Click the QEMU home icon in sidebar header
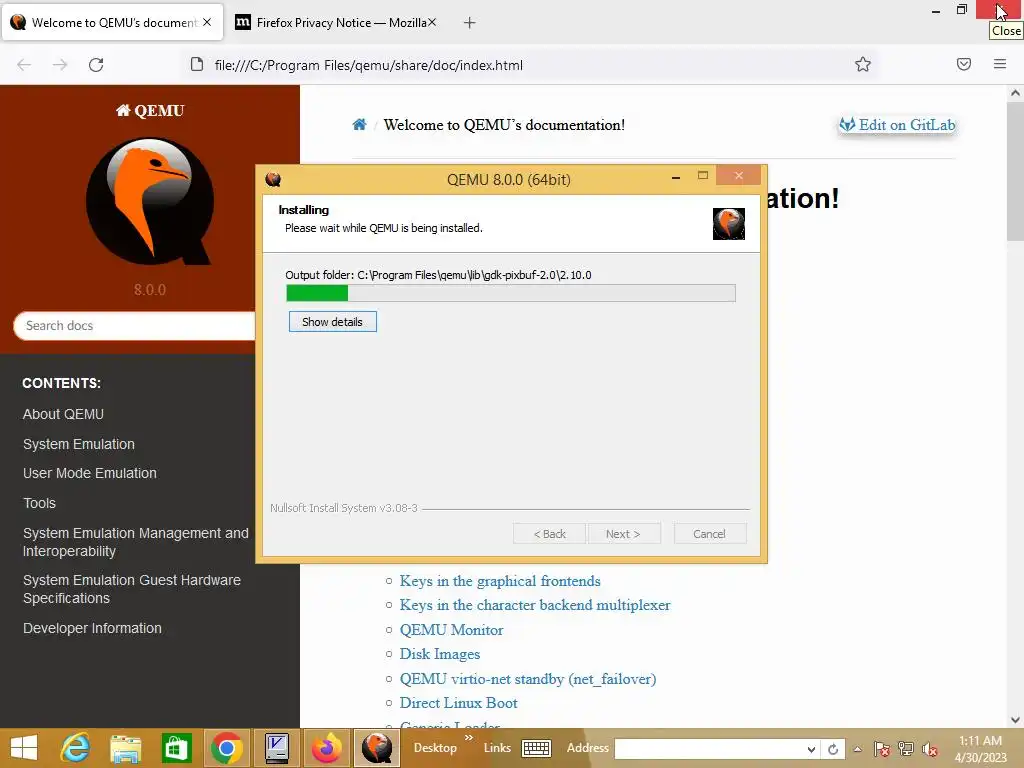Image resolution: width=1024 pixels, height=768 pixels. point(123,110)
